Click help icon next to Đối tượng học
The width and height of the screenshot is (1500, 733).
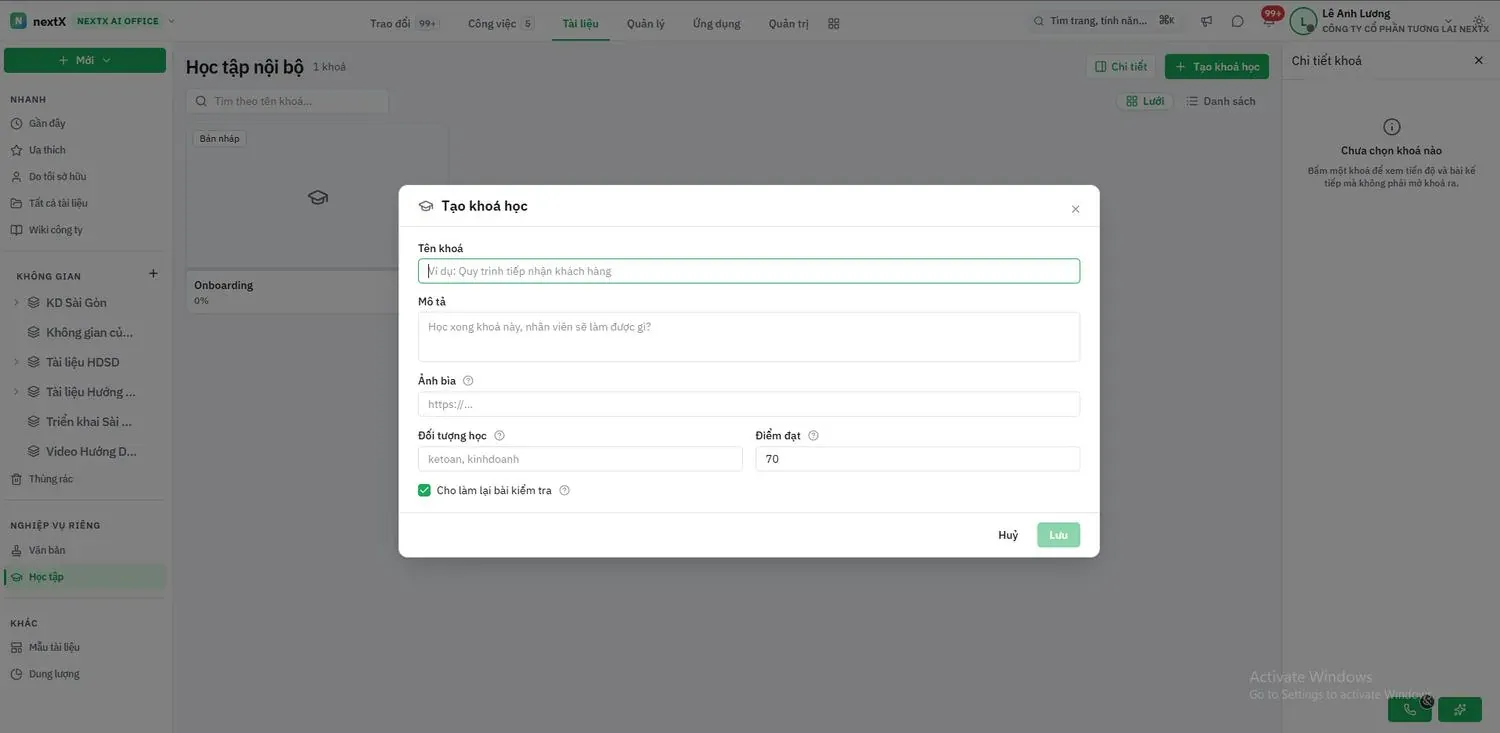500,436
